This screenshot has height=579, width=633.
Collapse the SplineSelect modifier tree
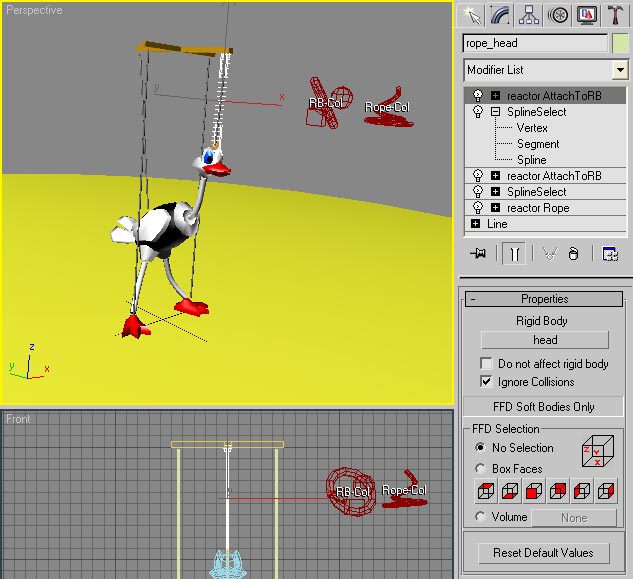(495, 112)
